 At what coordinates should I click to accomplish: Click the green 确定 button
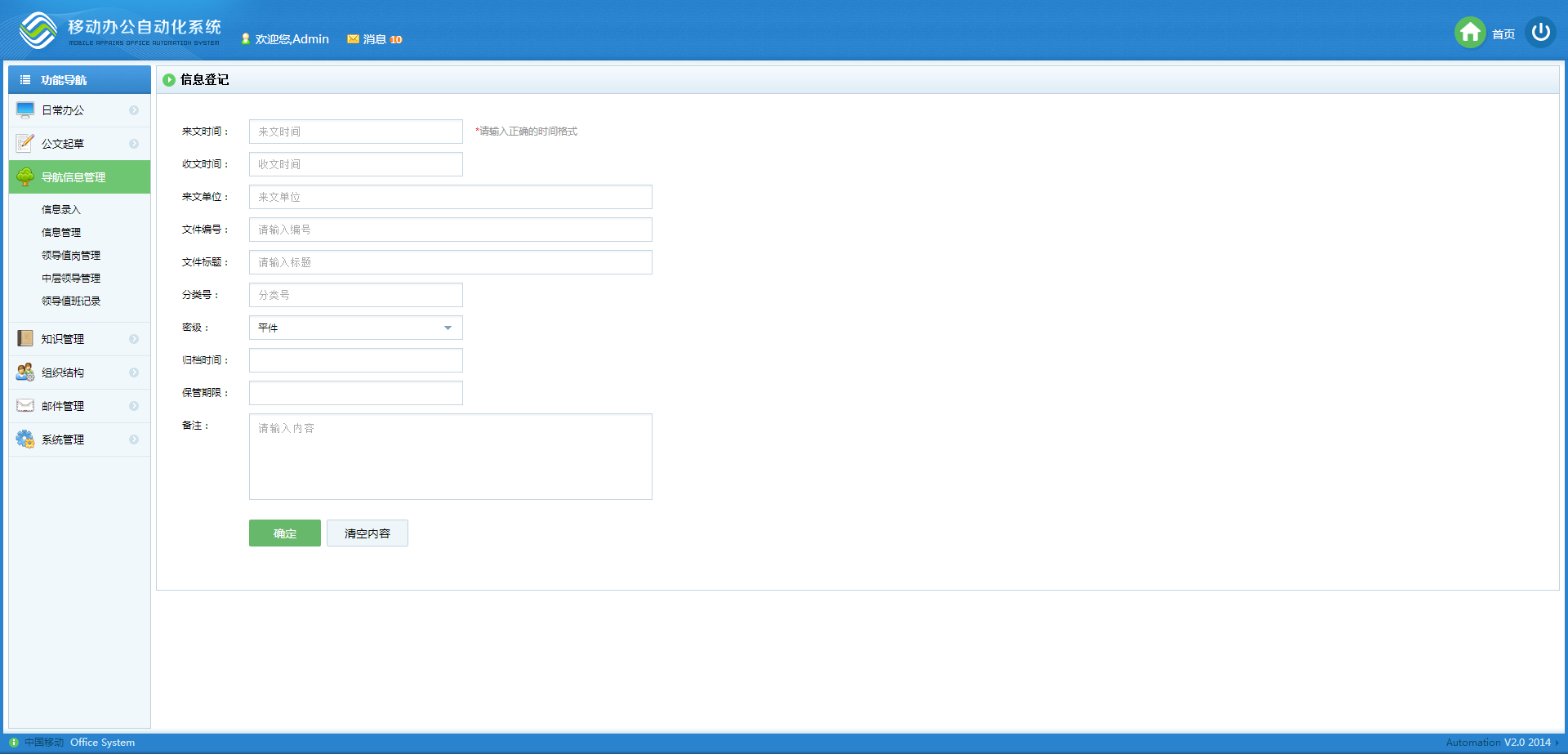[x=285, y=533]
